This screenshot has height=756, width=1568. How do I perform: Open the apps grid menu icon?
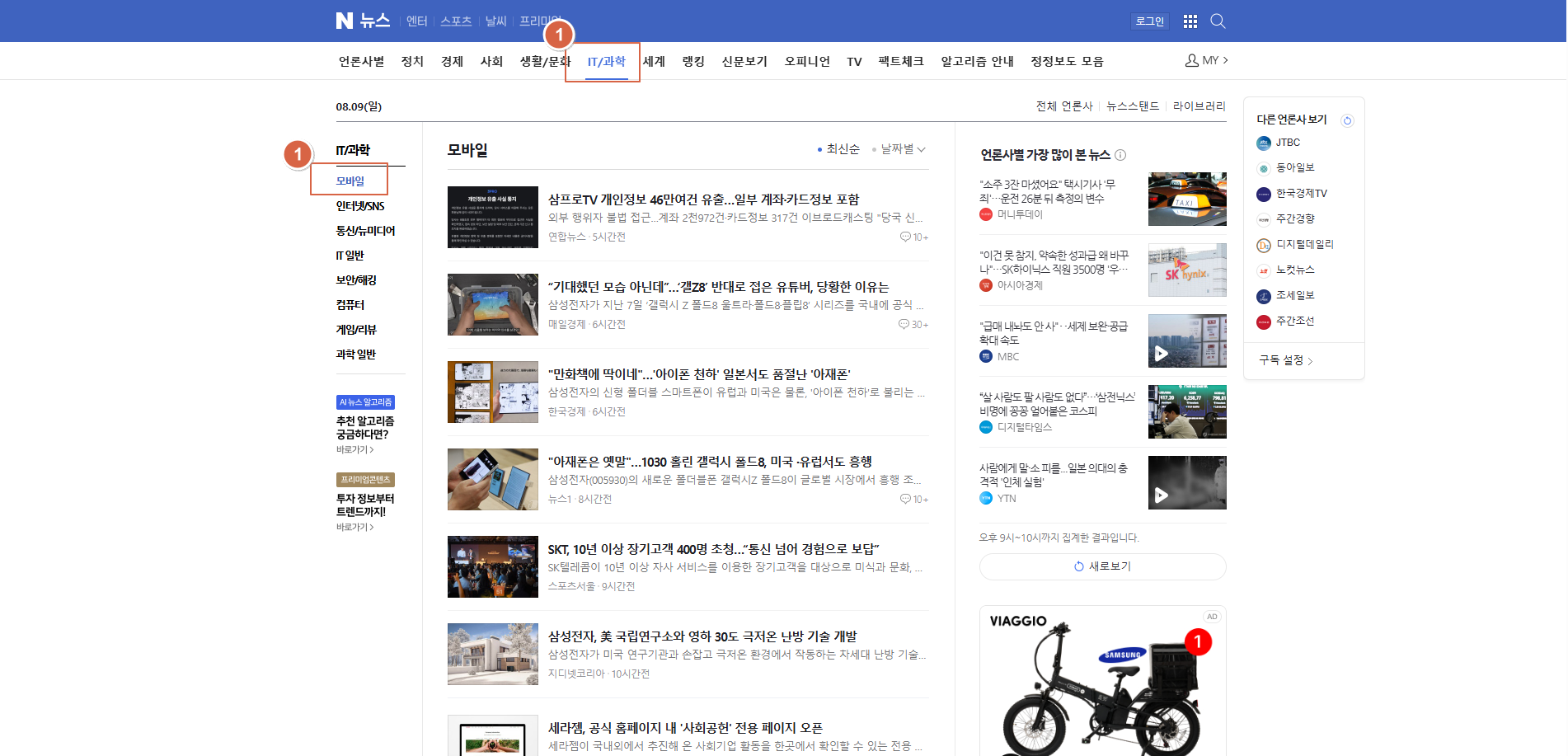point(1190,21)
